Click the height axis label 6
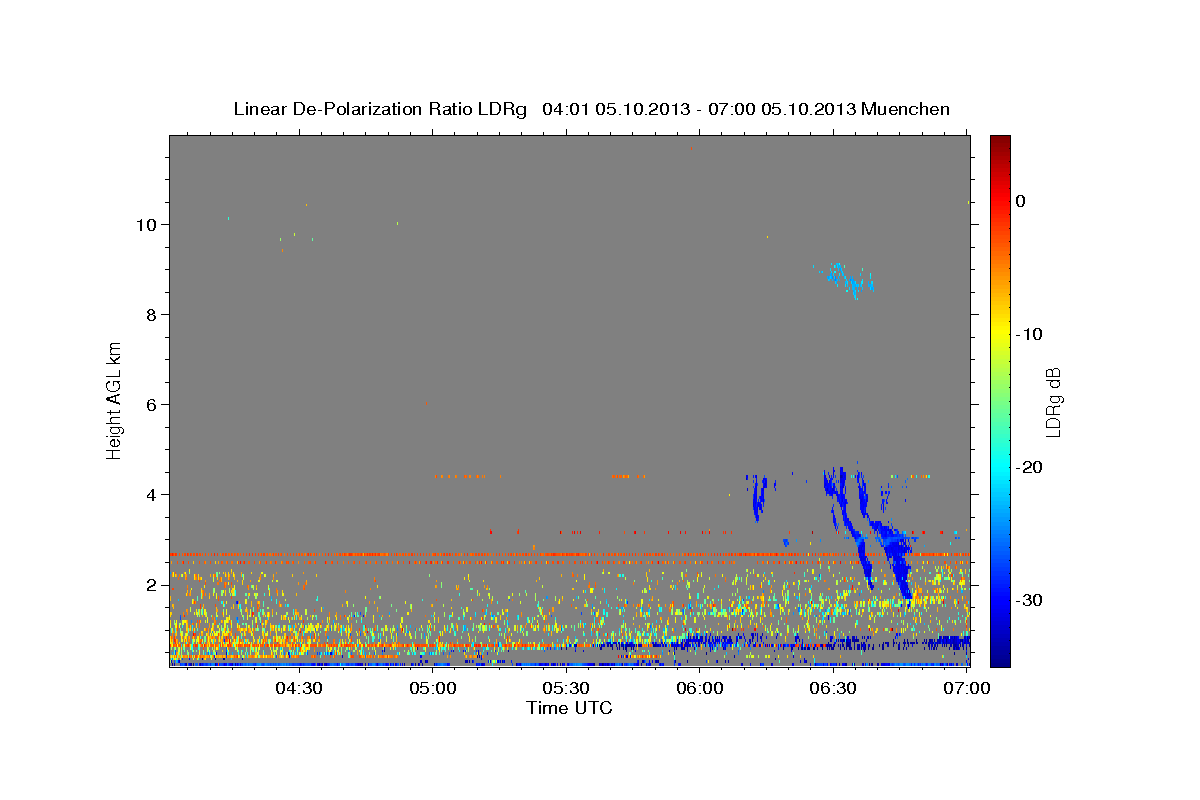The width and height of the screenshot is (1200, 800). coord(154,404)
